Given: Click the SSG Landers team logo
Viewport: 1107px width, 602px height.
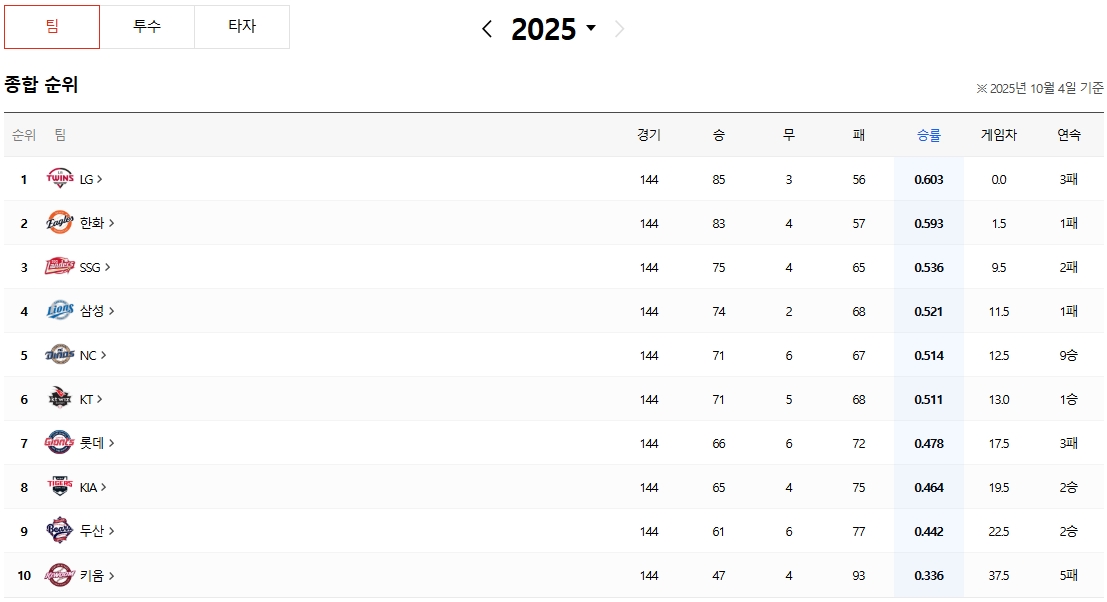Looking at the screenshot, I should click(x=60, y=267).
